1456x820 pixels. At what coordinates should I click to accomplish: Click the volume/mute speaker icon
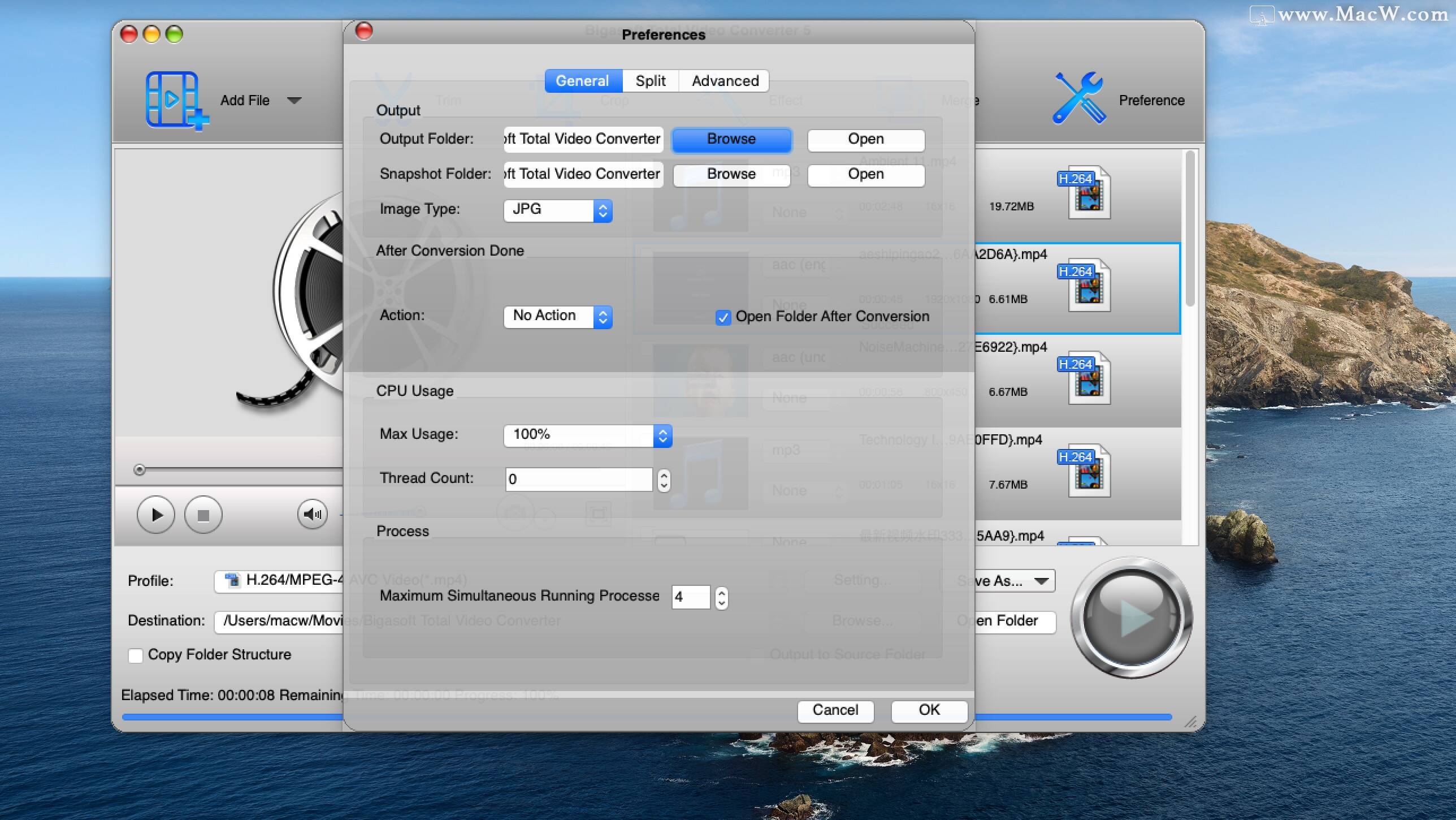pyautogui.click(x=312, y=515)
